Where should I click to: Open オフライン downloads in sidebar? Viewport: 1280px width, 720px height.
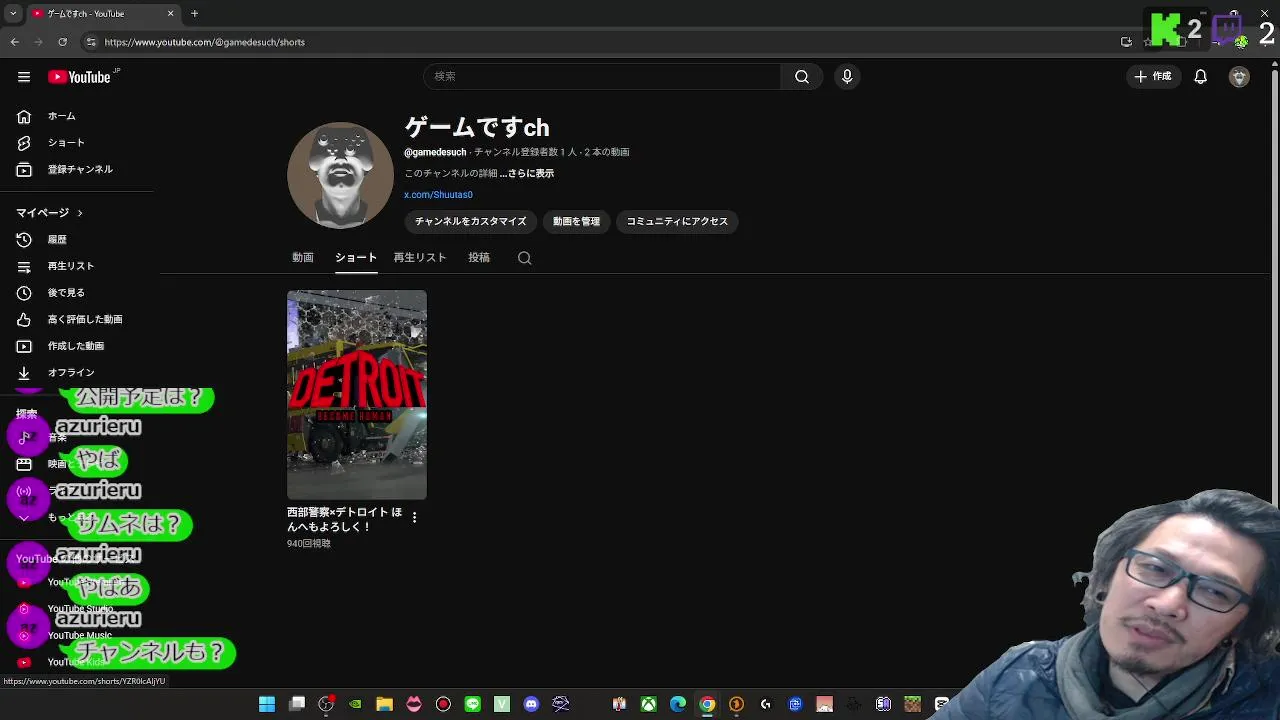click(71, 373)
